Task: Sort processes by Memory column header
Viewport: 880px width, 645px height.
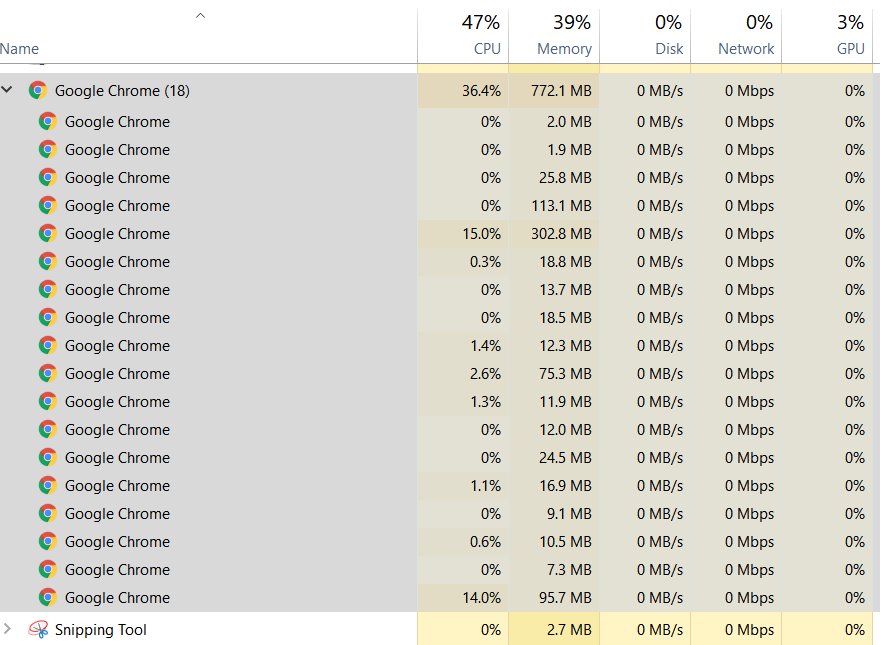Action: [554, 35]
